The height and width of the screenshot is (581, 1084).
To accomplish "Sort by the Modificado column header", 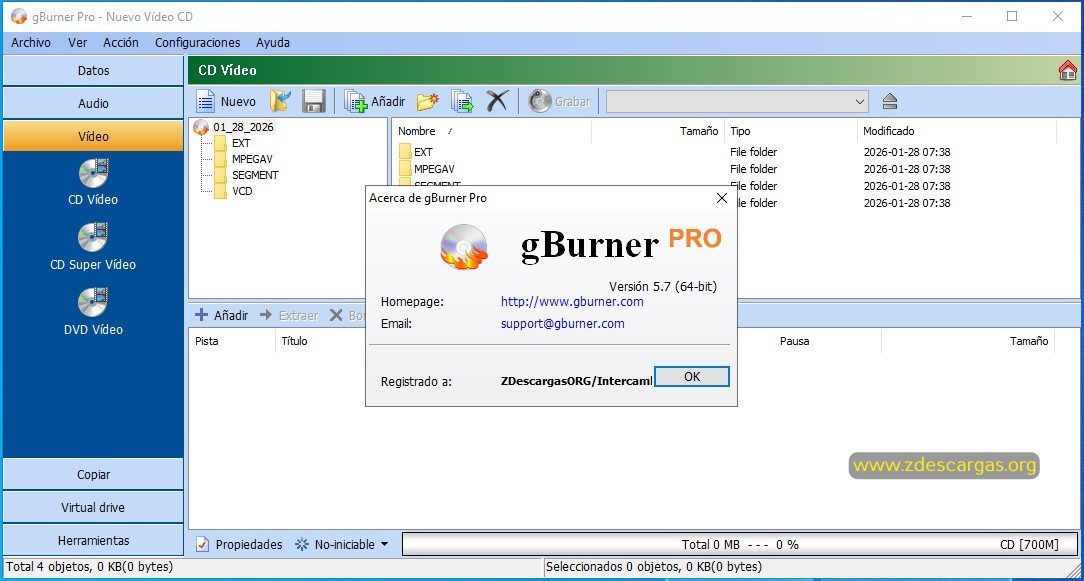I will point(957,131).
